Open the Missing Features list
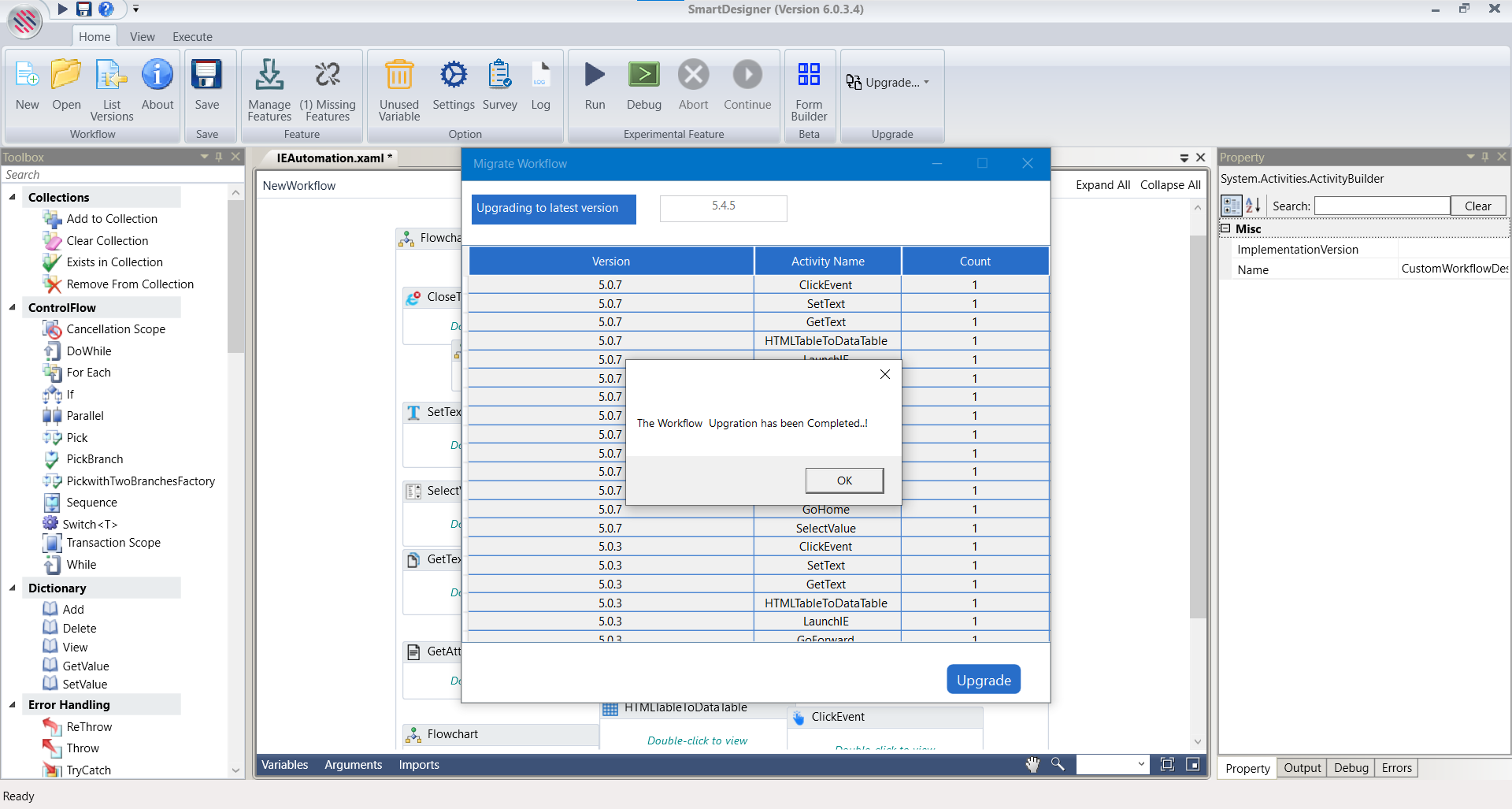Viewport: 1512px width, 809px height. 328,76
